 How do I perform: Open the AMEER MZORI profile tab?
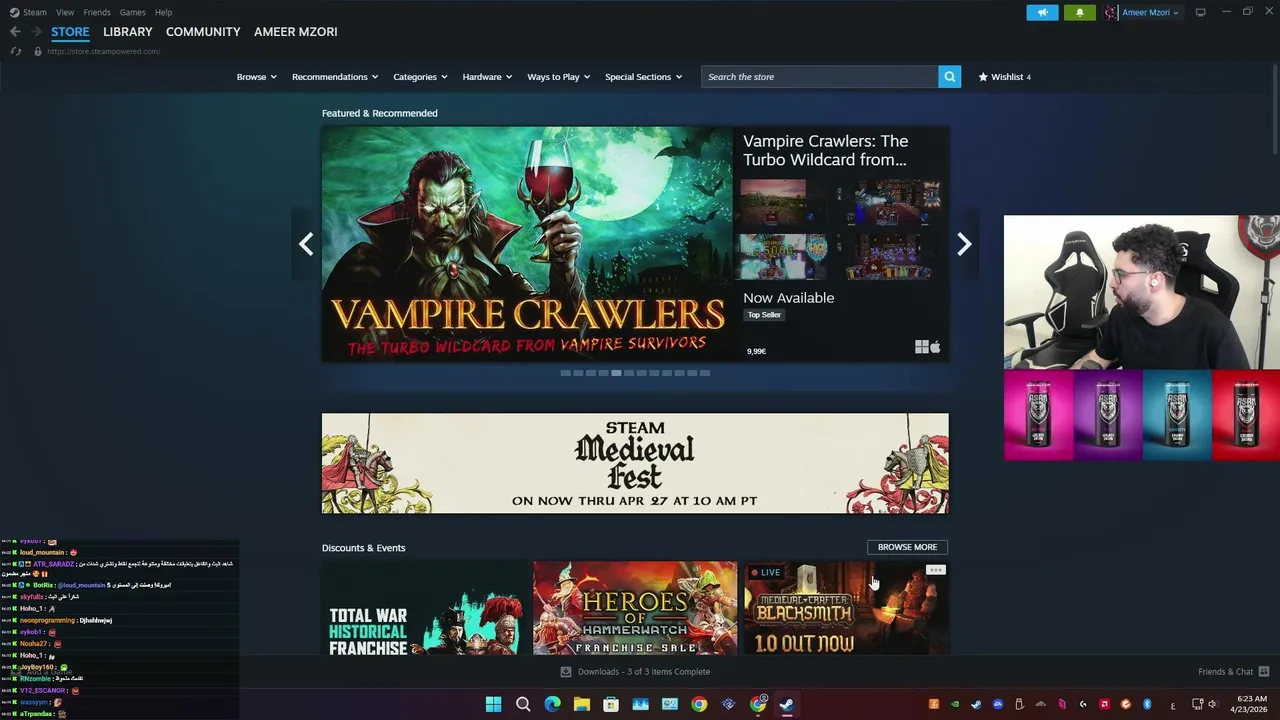(296, 32)
